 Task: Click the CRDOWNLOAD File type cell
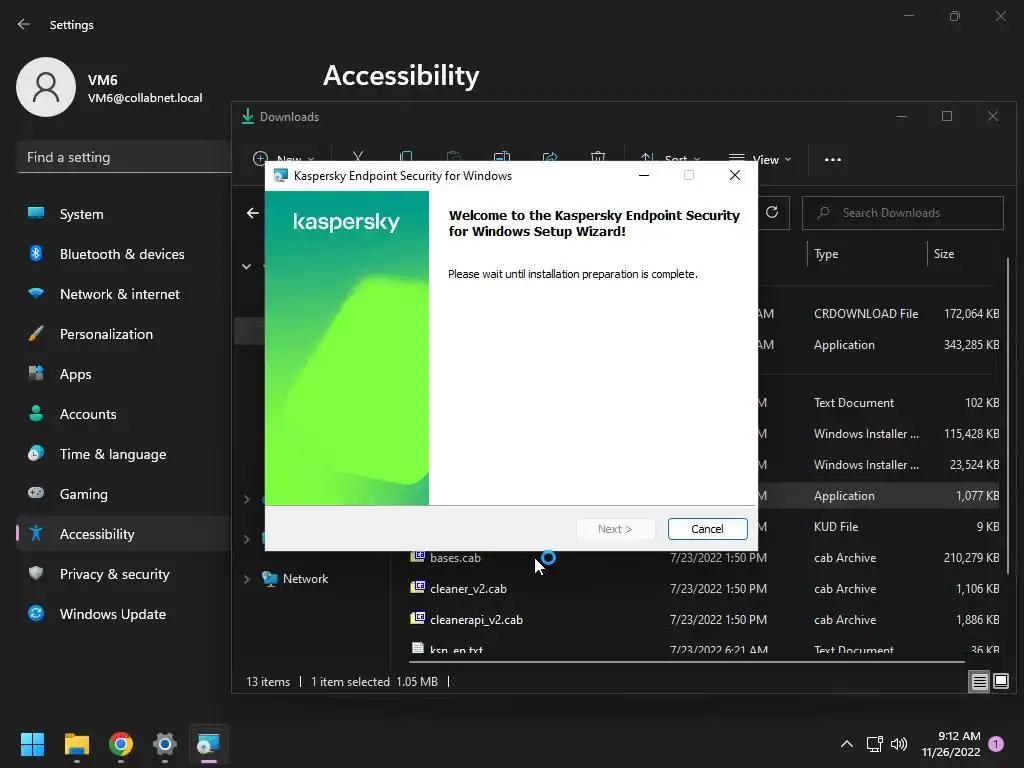tap(866, 313)
